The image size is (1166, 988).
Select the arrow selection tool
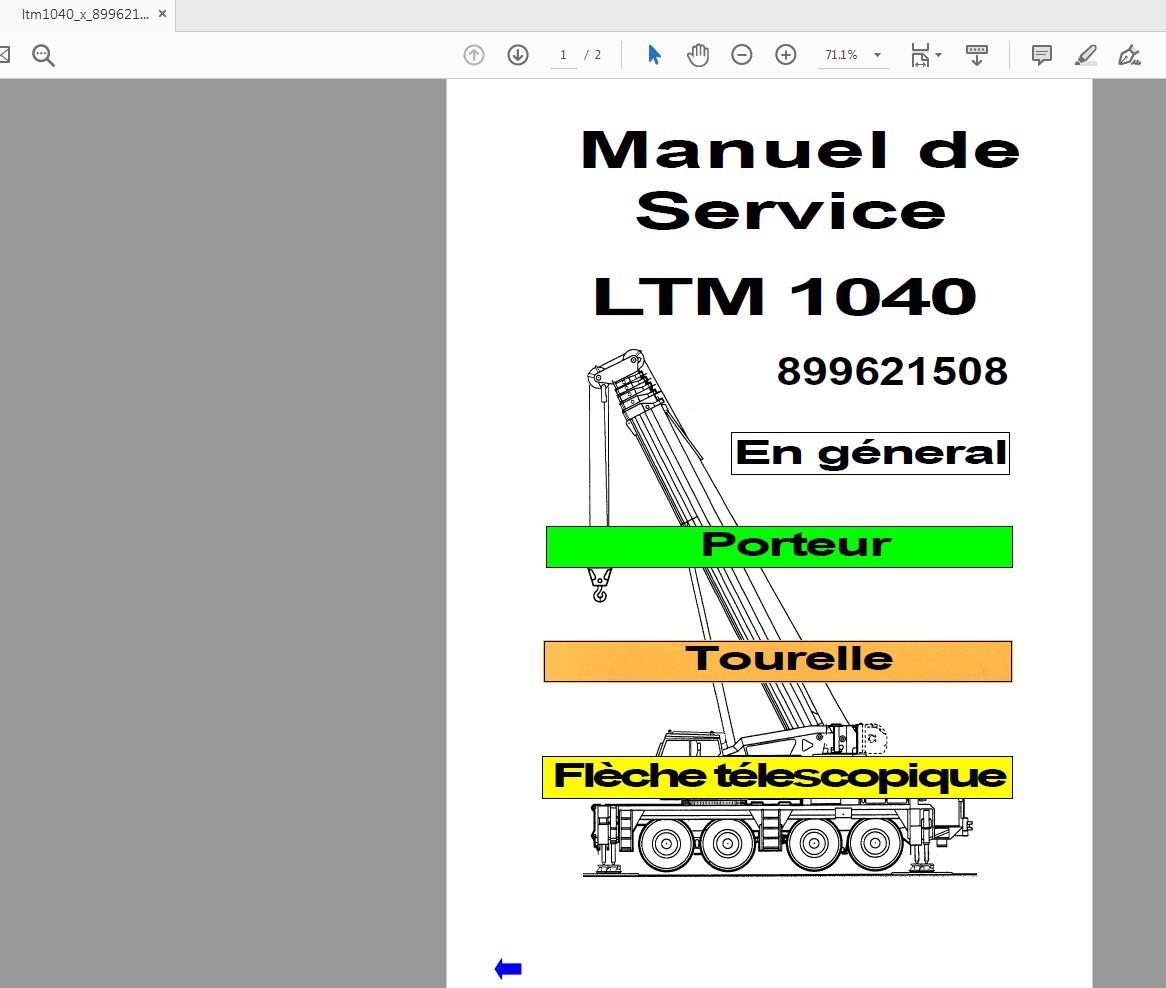coord(654,55)
